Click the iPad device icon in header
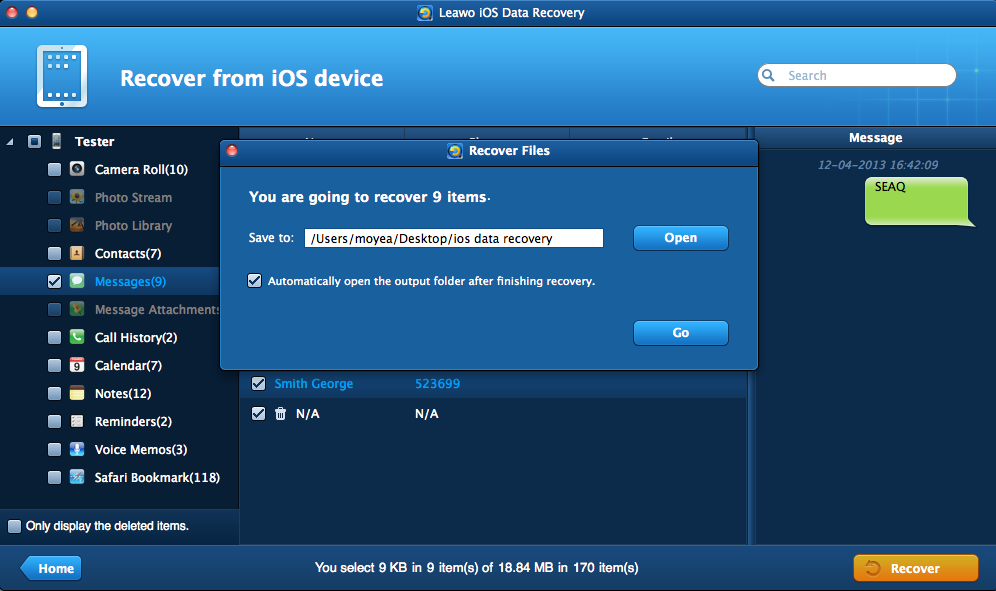This screenshot has width=996, height=591. click(x=62, y=76)
